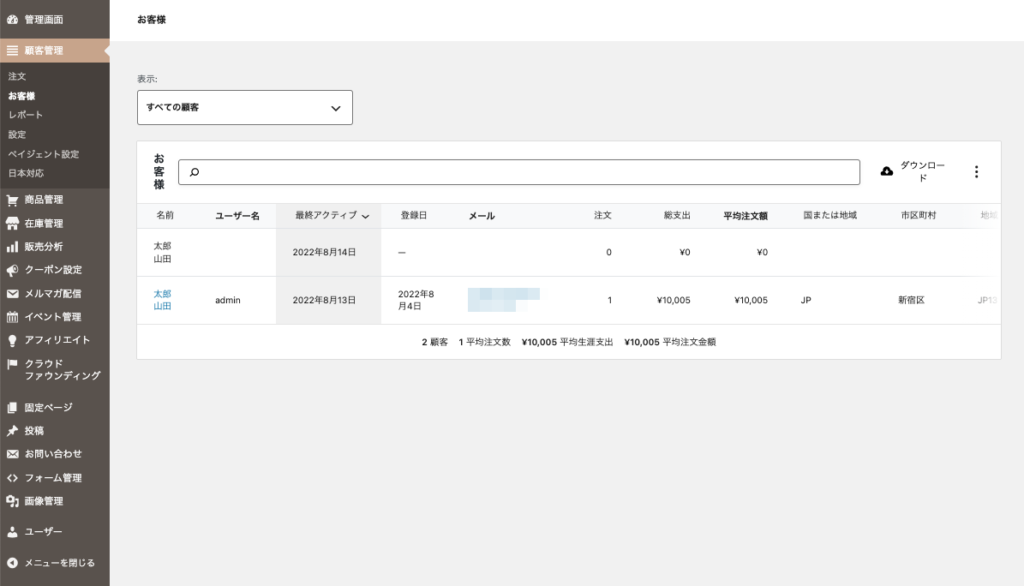
Task: Open the 注文 submenu item
Action: click(17, 76)
